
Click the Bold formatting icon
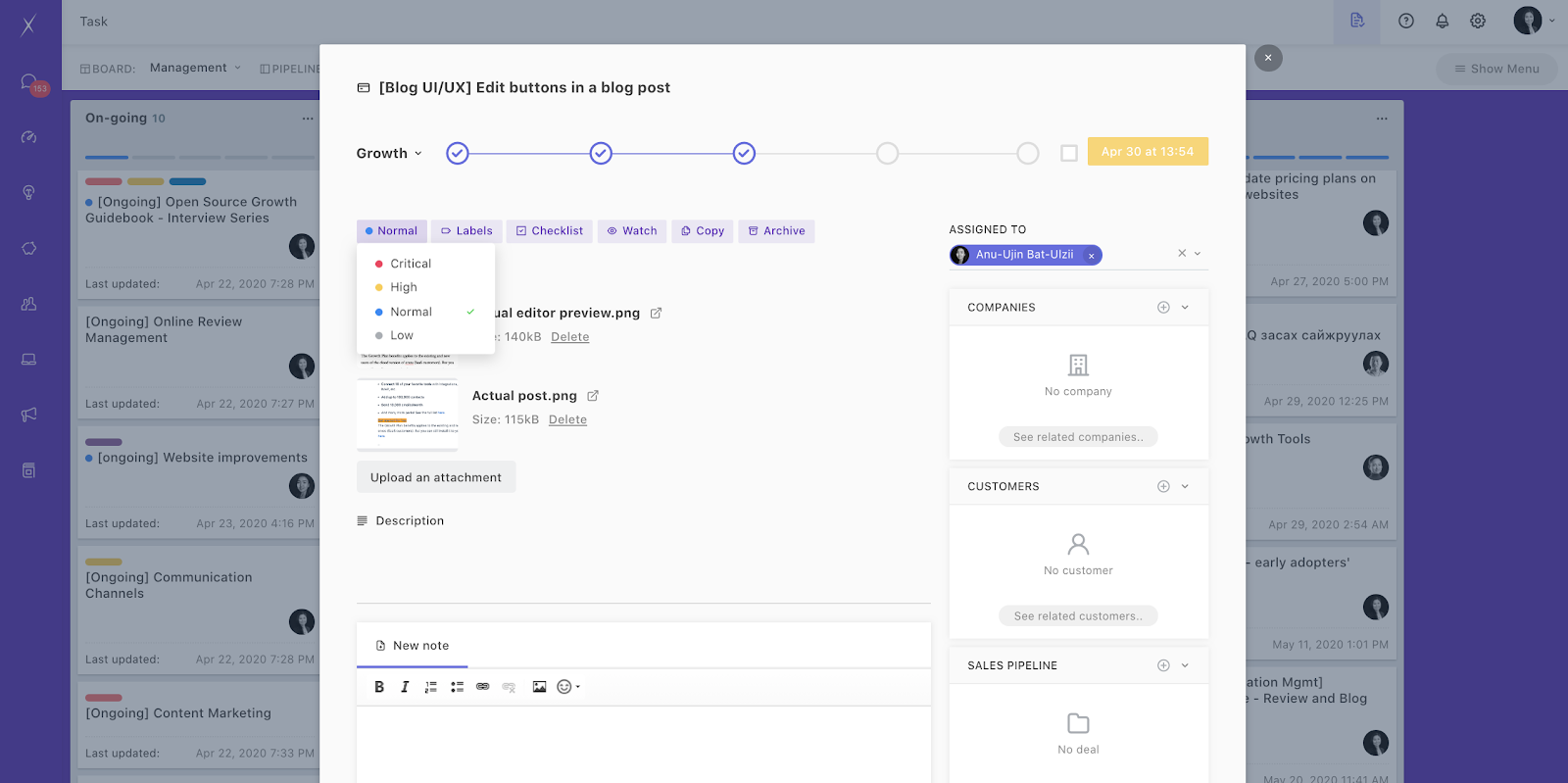click(379, 687)
